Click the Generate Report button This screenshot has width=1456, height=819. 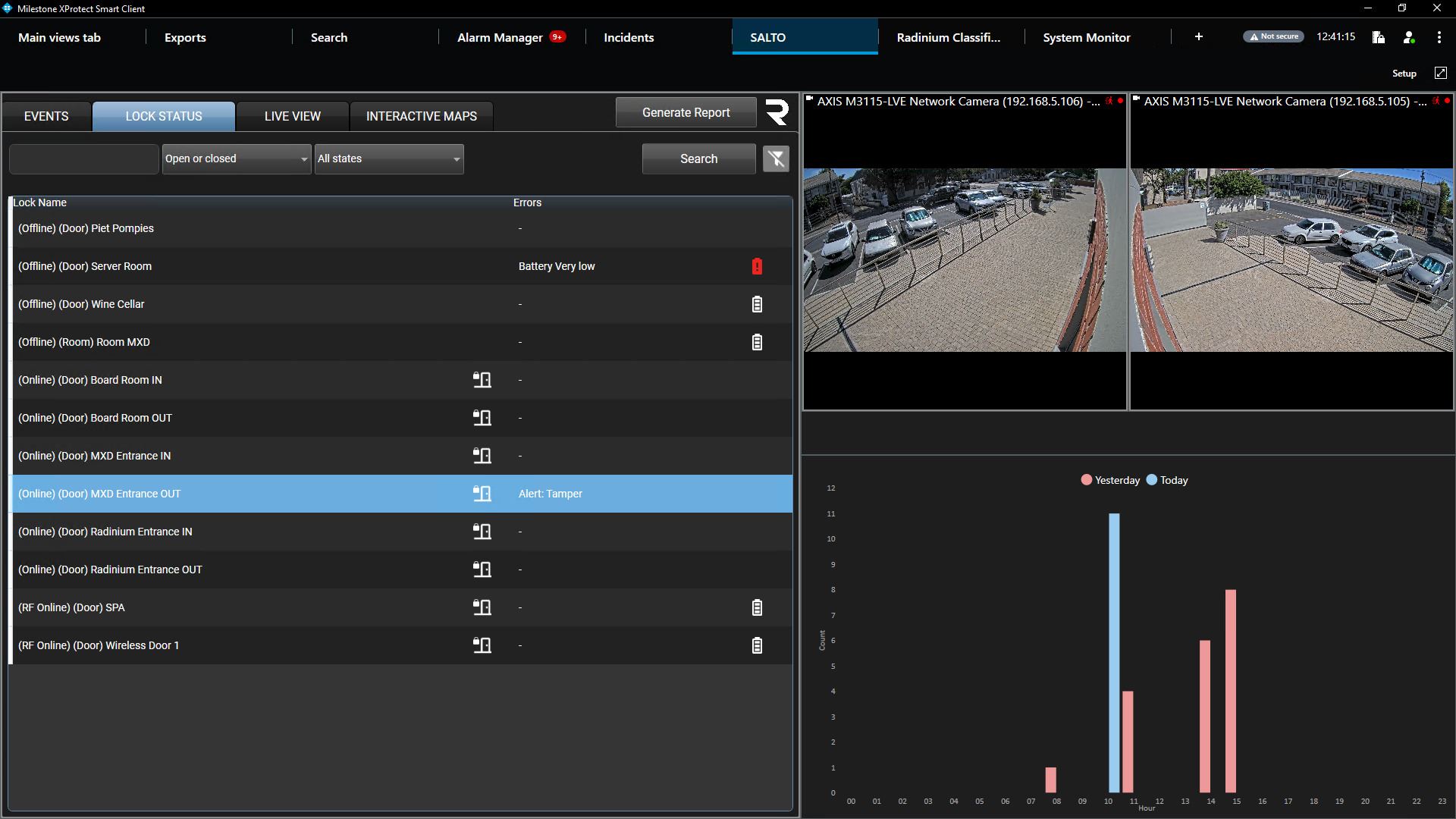686,112
